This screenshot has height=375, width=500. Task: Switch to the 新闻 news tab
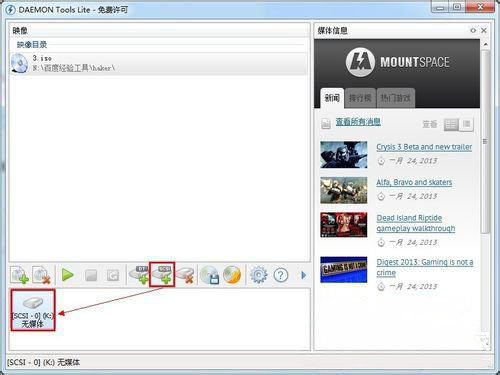point(332,98)
